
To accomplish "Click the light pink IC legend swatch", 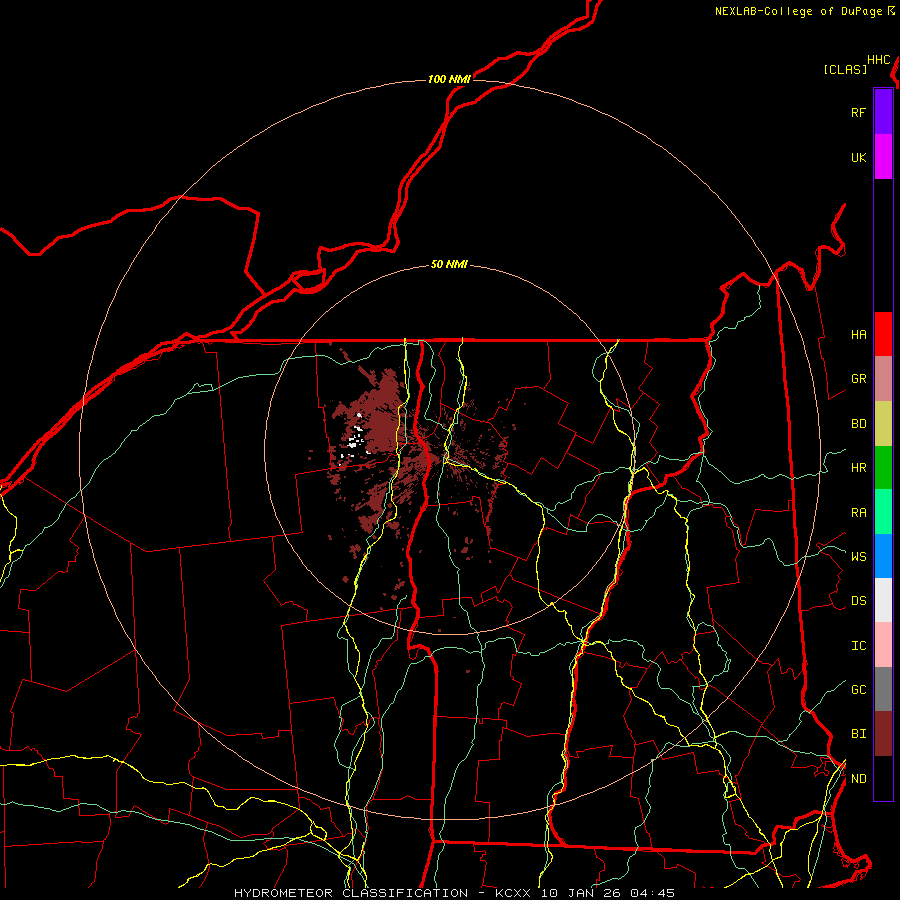I will point(883,645).
